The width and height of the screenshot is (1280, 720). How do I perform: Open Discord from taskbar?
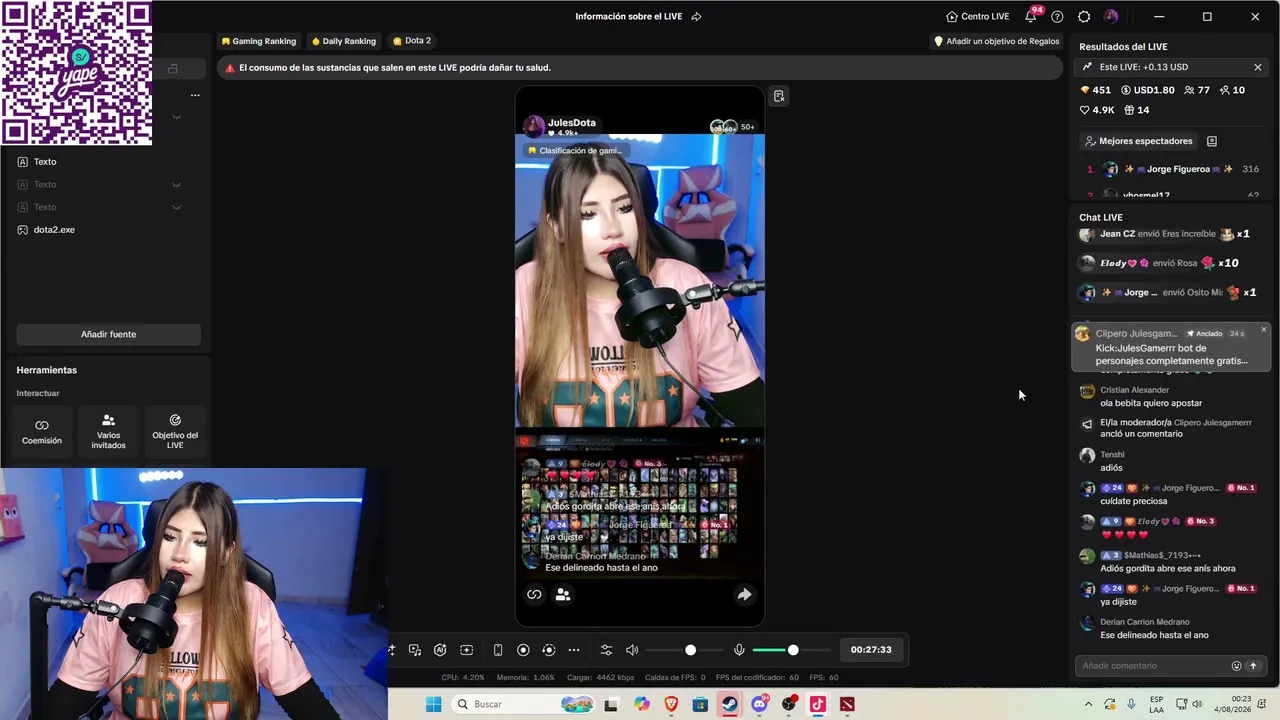click(759, 704)
